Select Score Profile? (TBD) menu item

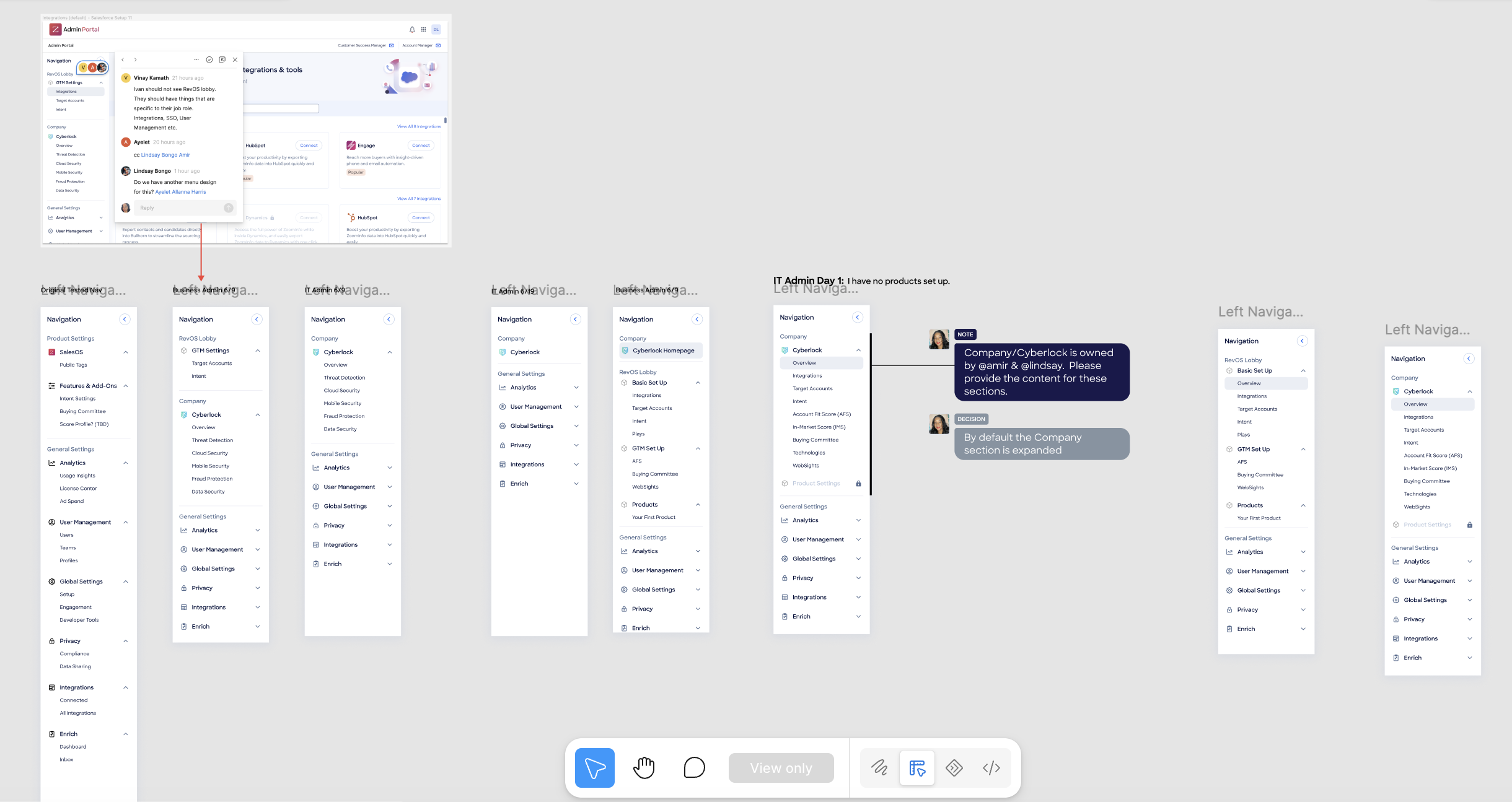(x=84, y=425)
